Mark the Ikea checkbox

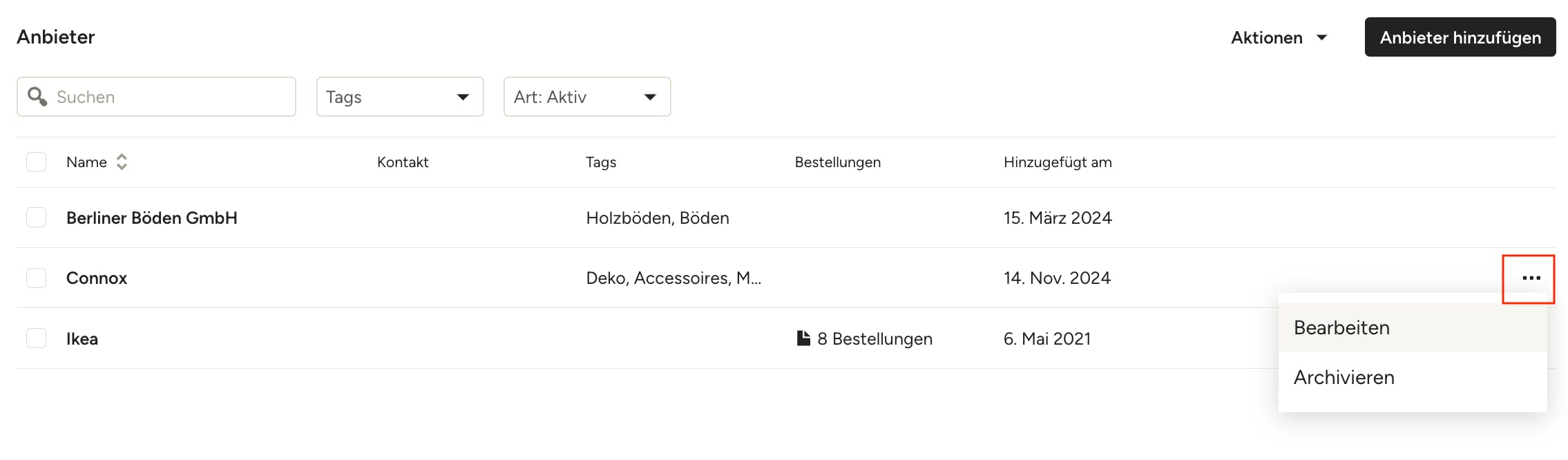tap(36, 338)
